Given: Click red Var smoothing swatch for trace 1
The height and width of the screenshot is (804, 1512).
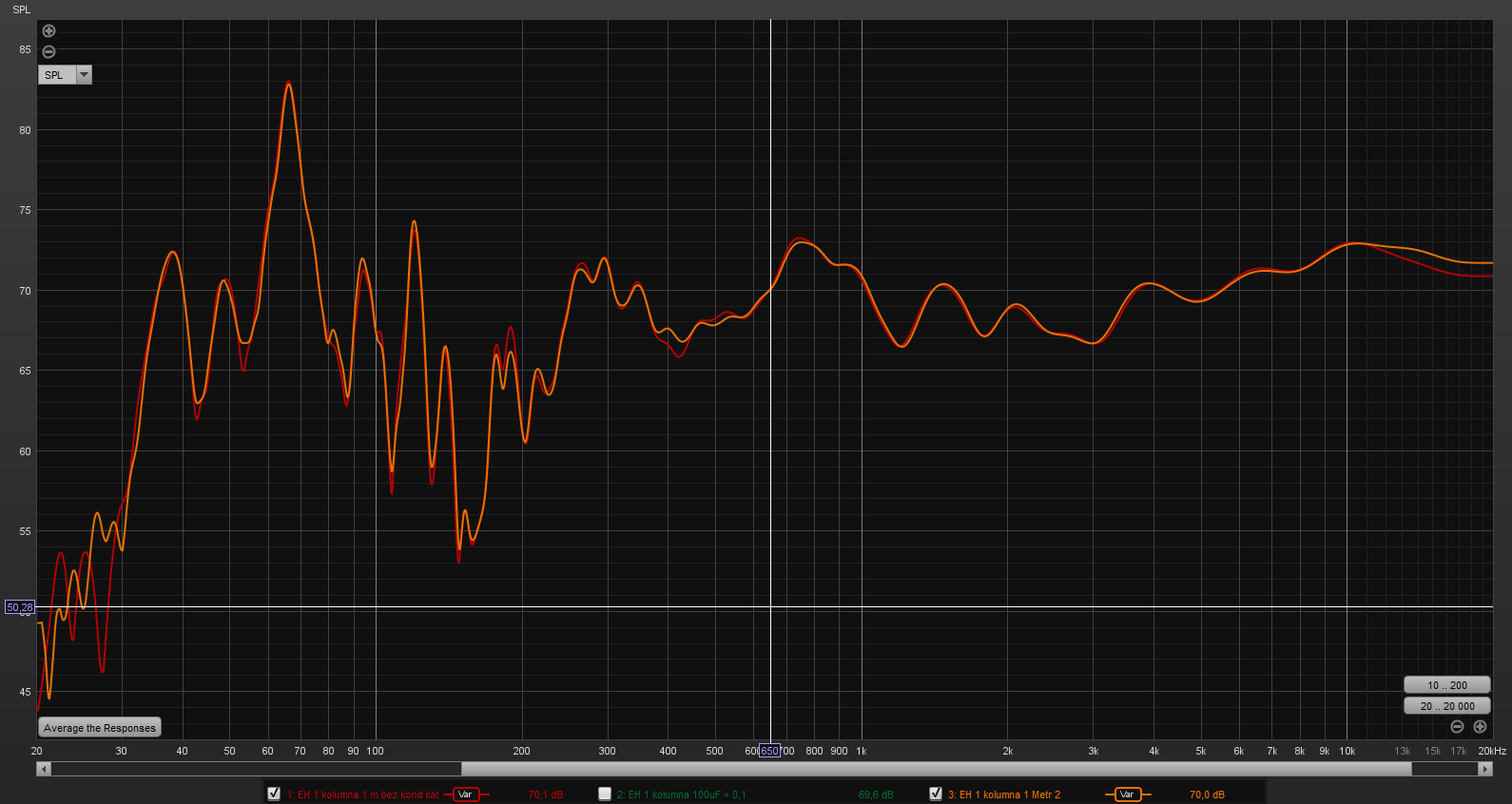Looking at the screenshot, I should tap(466, 794).
